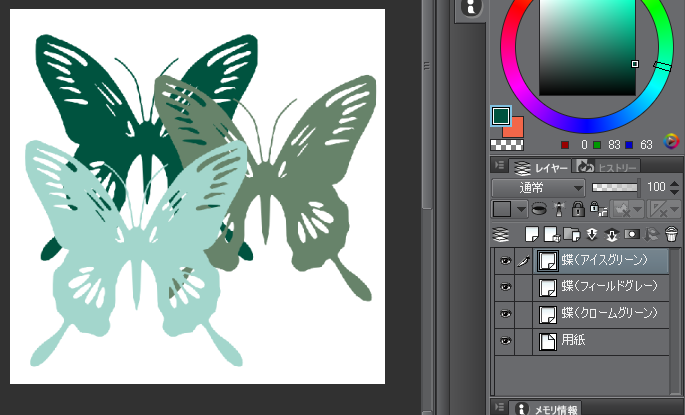Click panel dock collapse grip

click(x=427, y=66)
